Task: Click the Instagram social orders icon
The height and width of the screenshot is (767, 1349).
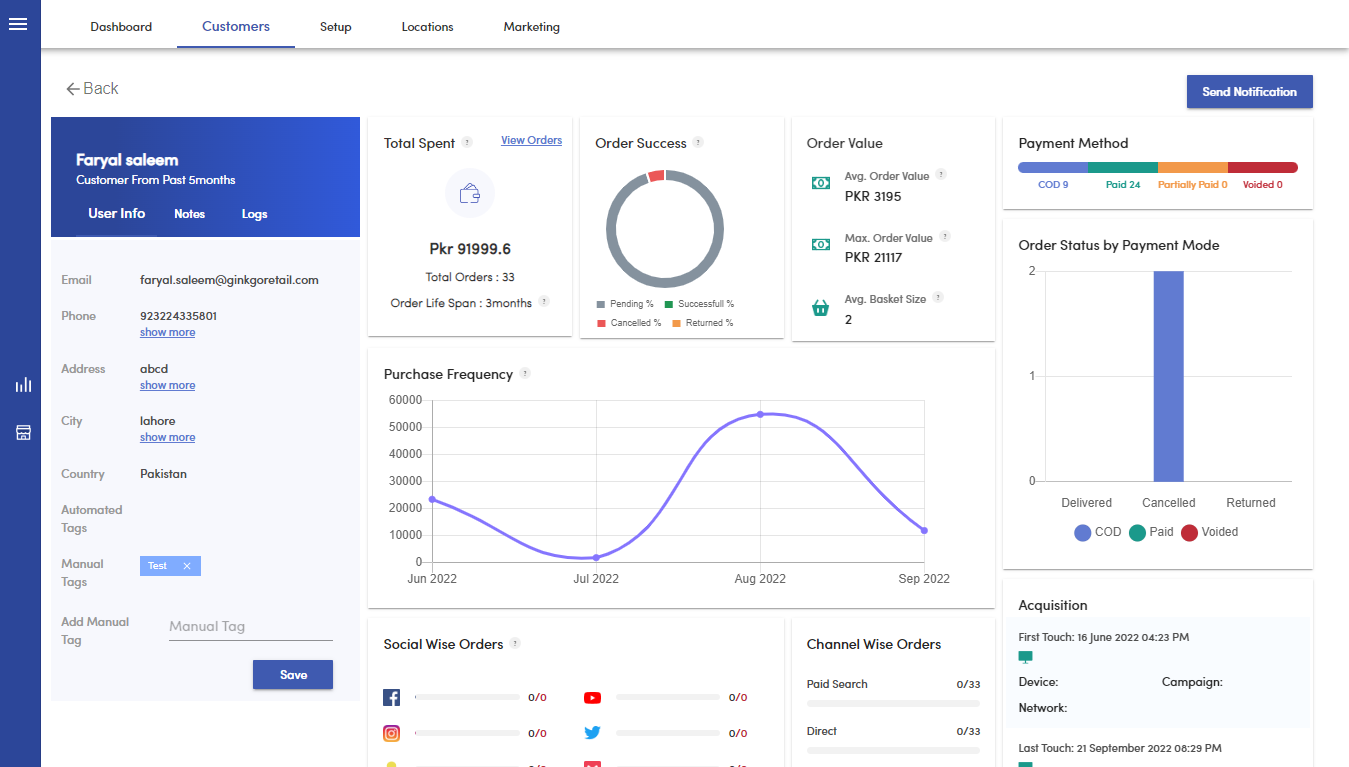Action: [x=391, y=732]
